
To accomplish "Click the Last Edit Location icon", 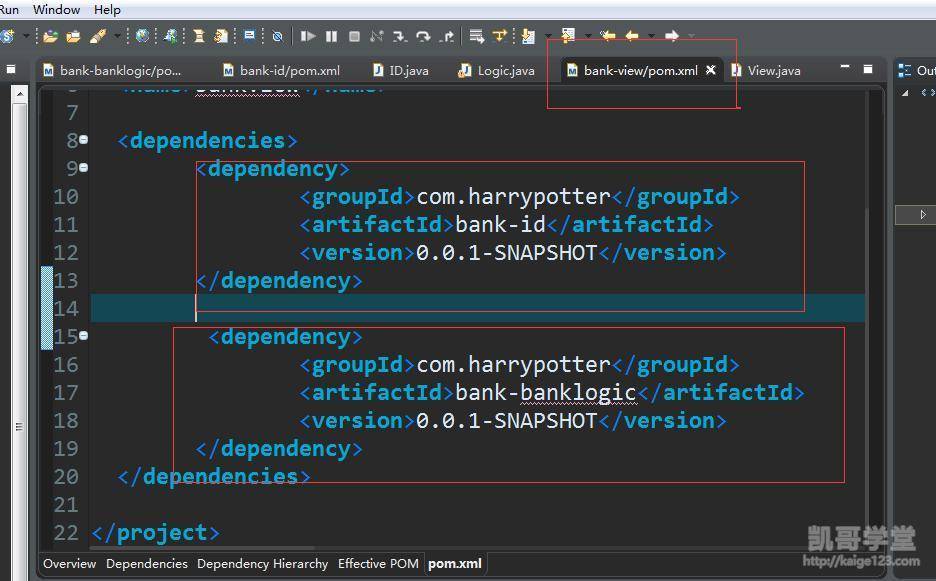I will click(x=608, y=36).
